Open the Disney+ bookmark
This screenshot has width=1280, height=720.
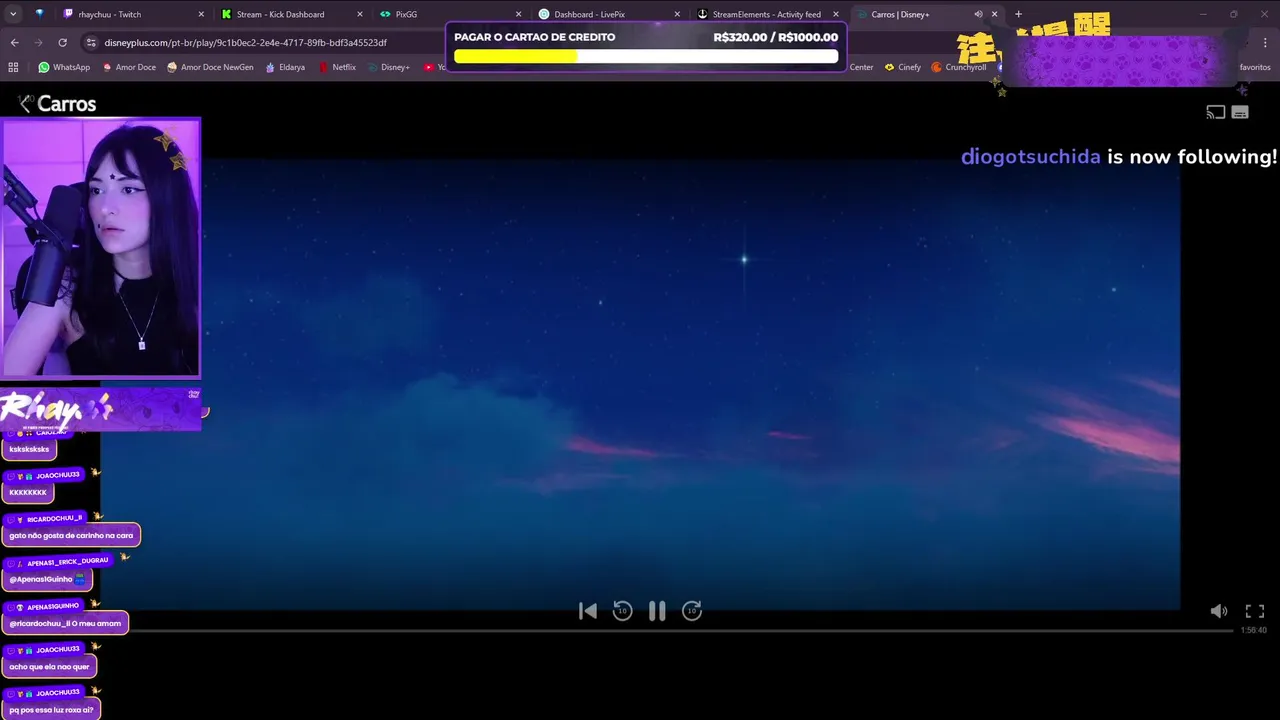(388, 67)
